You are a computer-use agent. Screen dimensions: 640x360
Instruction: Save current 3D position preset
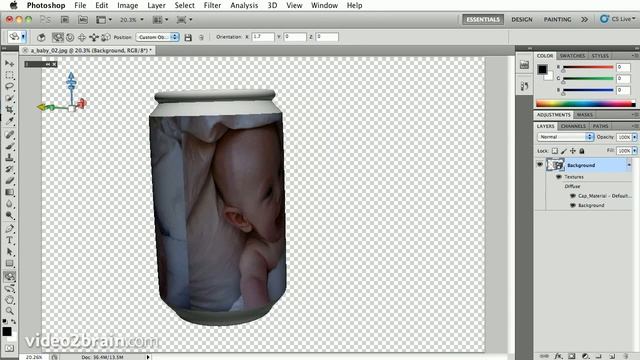[x=188, y=38]
